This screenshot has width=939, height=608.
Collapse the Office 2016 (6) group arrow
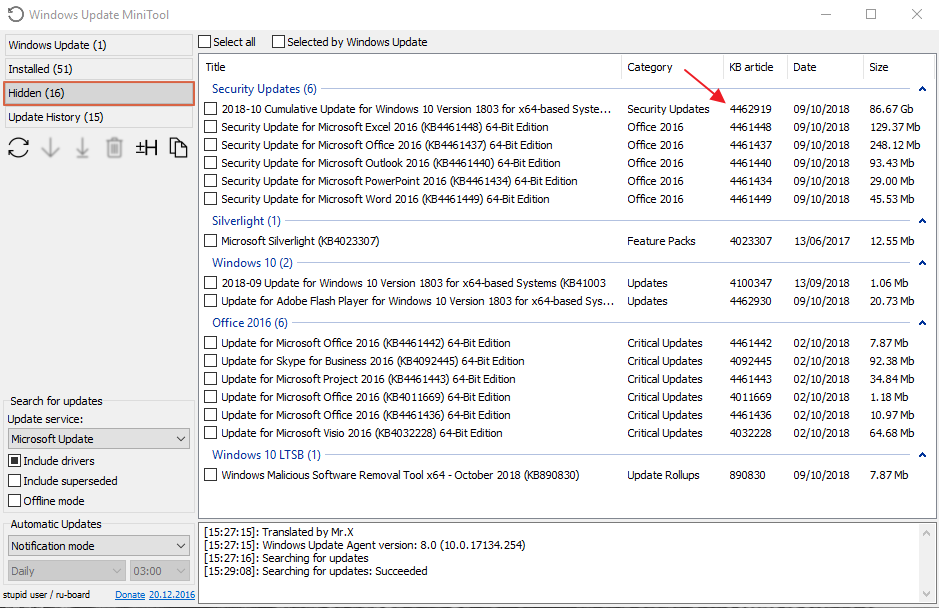coord(922,322)
